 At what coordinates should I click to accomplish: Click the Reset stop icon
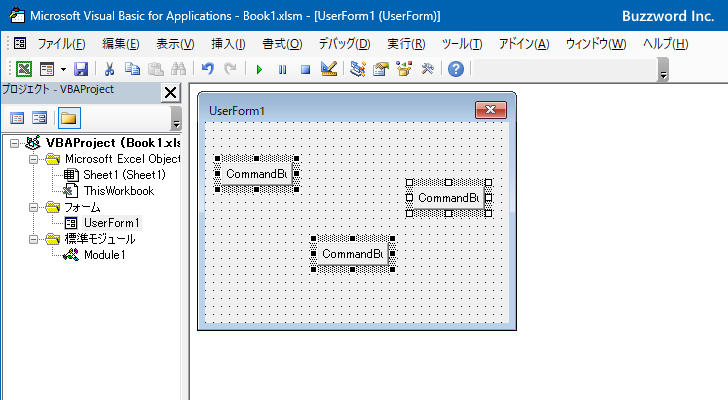tap(305, 70)
